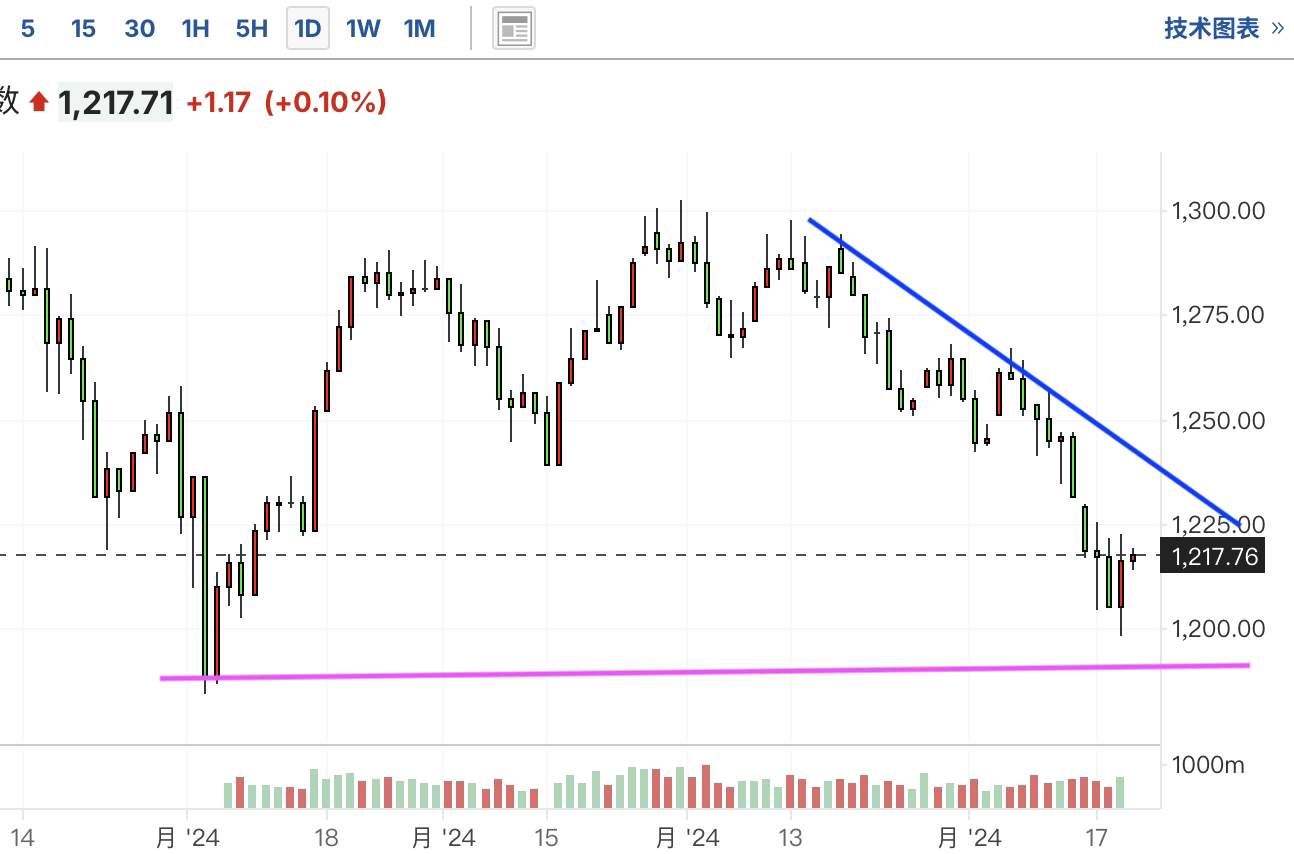Click the date label 17 on the time axis
The height and width of the screenshot is (854, 1294).
pyautogui.click(x=1097, y=836)
